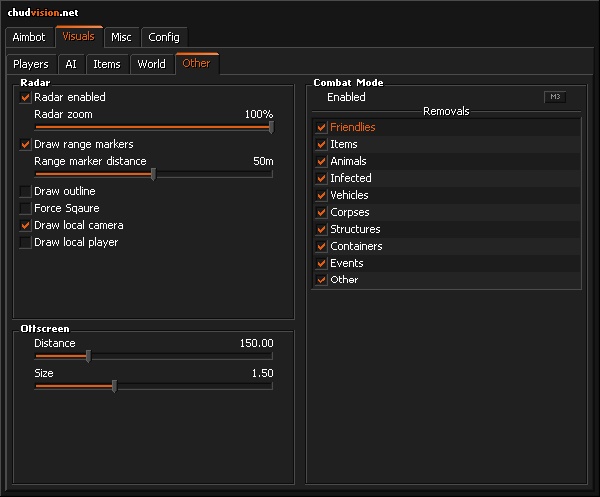Uncheck Events in Removals
This screenshot has width=600, height=497.
pyautogui.click(x=321, y=263)
